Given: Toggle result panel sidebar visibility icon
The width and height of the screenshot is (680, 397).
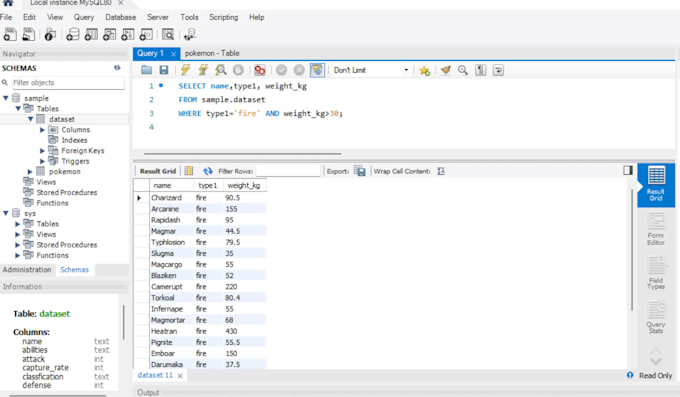Looking at the screenshot, I should pos(628,170).
